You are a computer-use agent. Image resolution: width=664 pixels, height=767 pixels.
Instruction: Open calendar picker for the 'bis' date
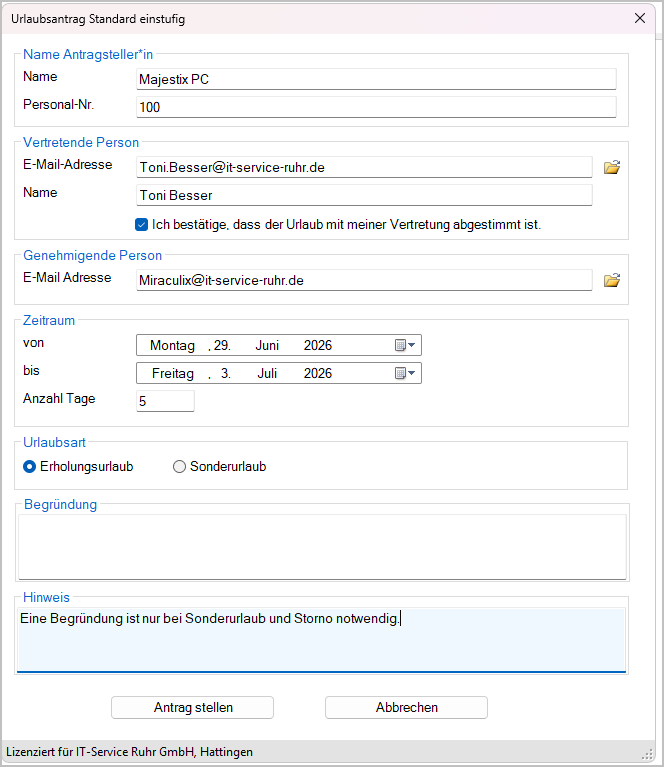(405, 373)
